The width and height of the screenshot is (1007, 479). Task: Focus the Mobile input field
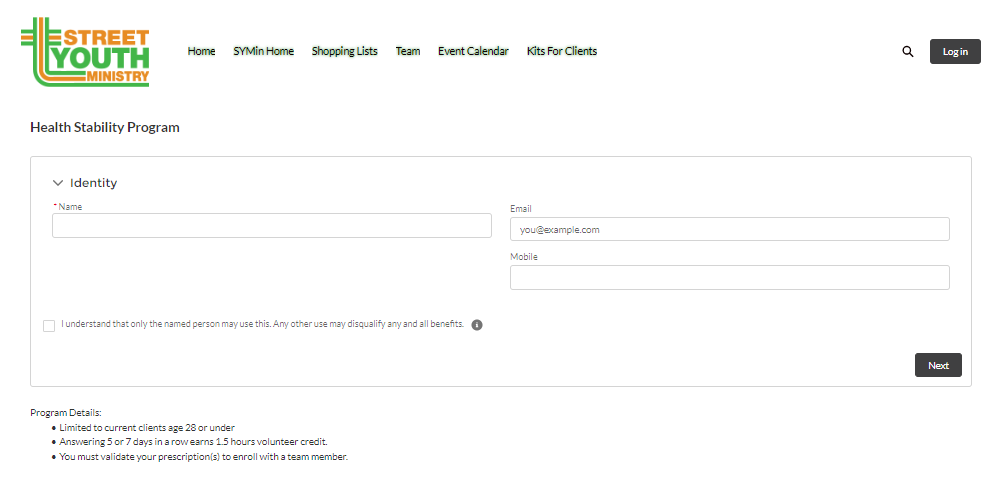click(730, 277)
